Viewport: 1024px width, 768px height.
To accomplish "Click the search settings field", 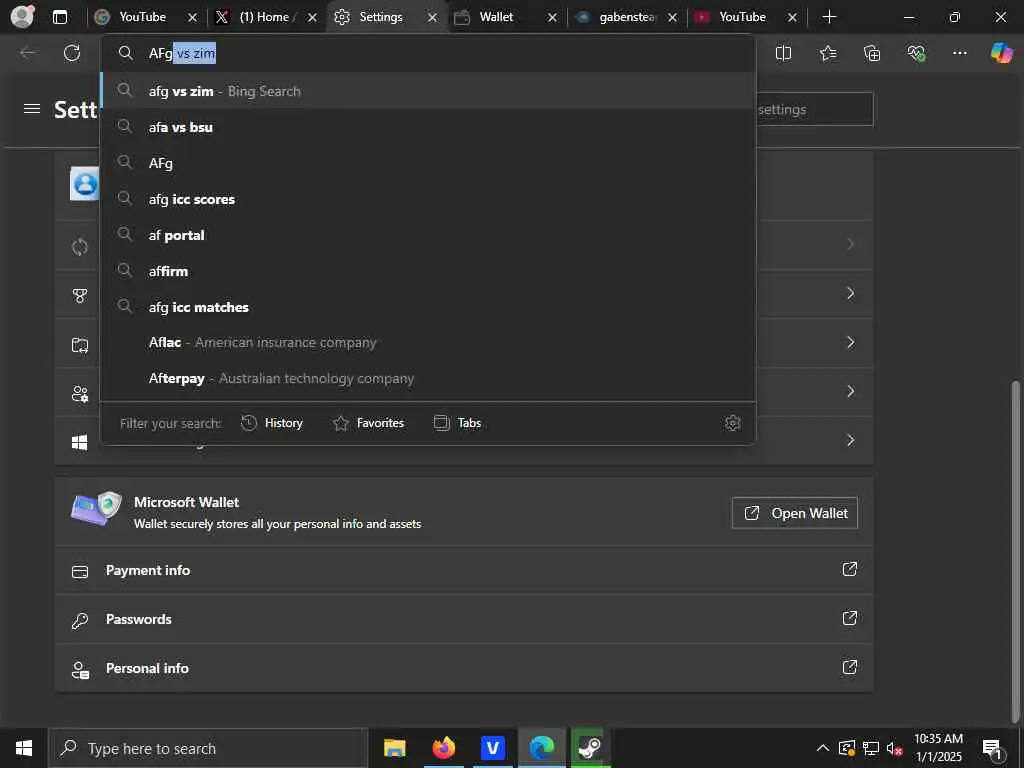I will pyautogui.click(x=814, y=109).
